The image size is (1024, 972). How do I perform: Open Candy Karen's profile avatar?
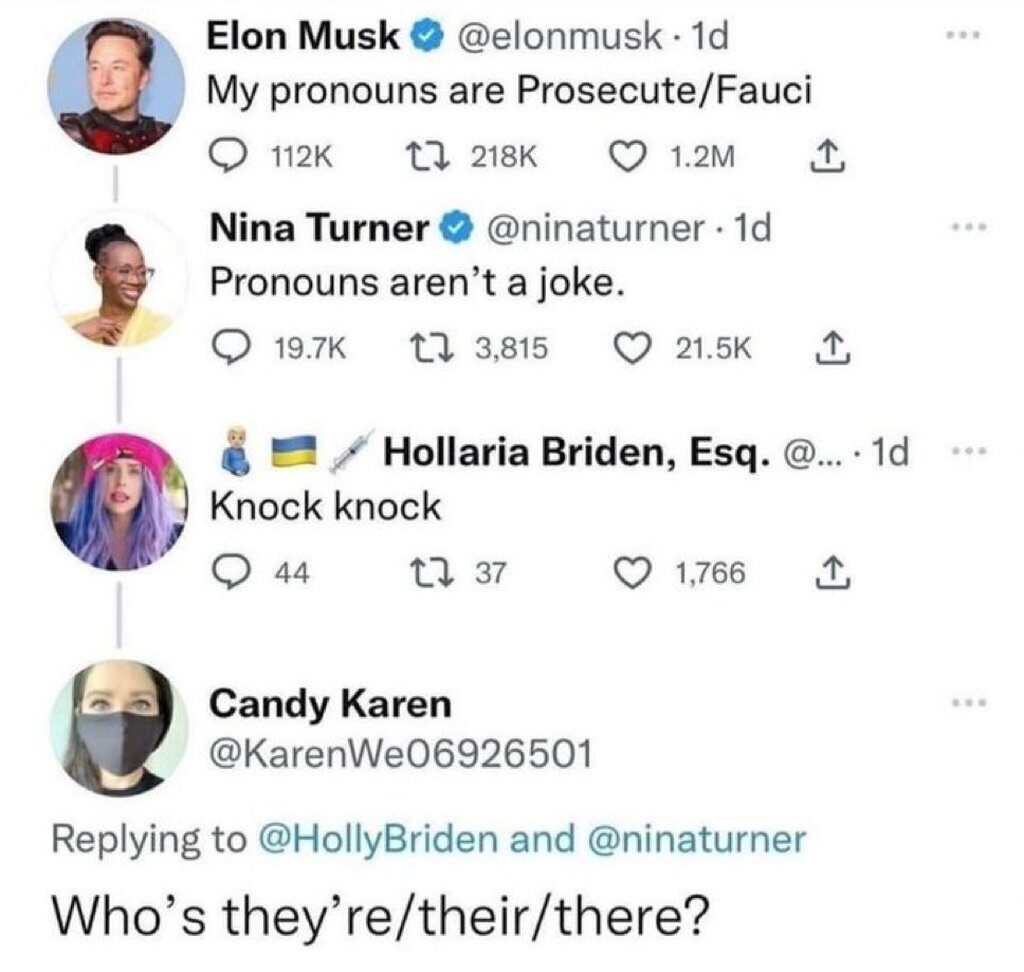point(119,728)
